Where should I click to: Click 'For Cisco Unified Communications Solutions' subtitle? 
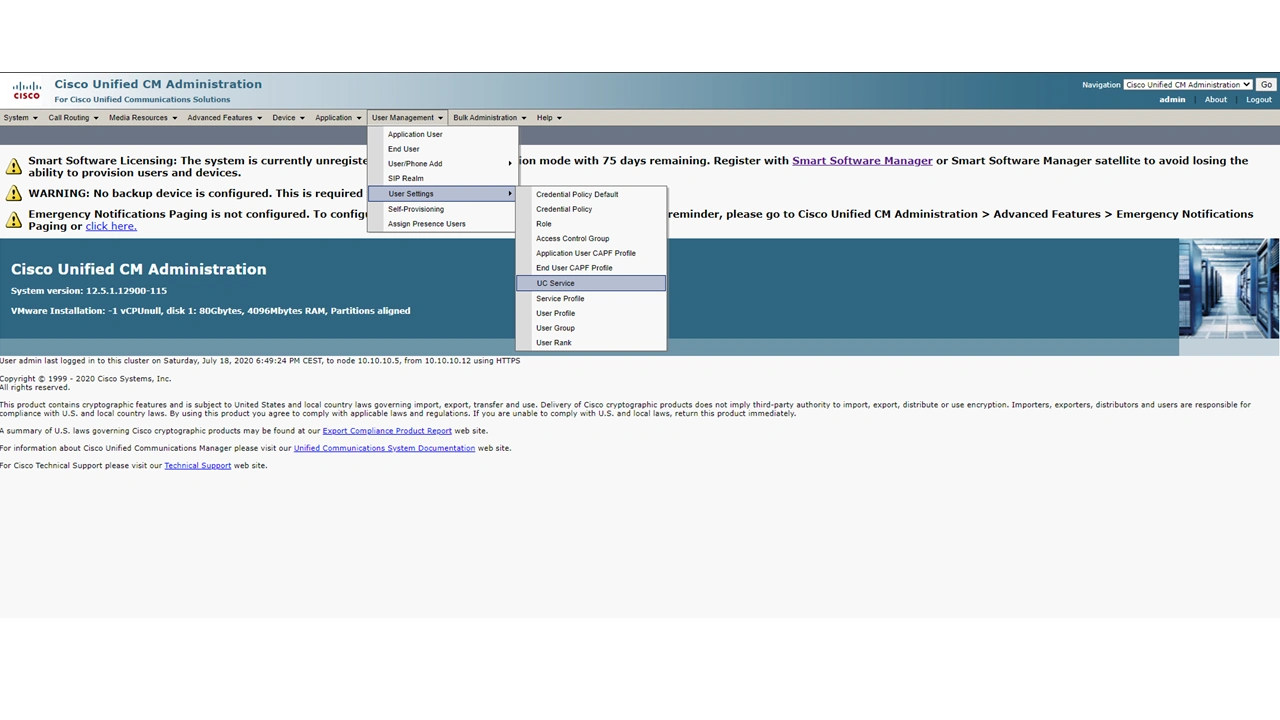coord(142,99)
